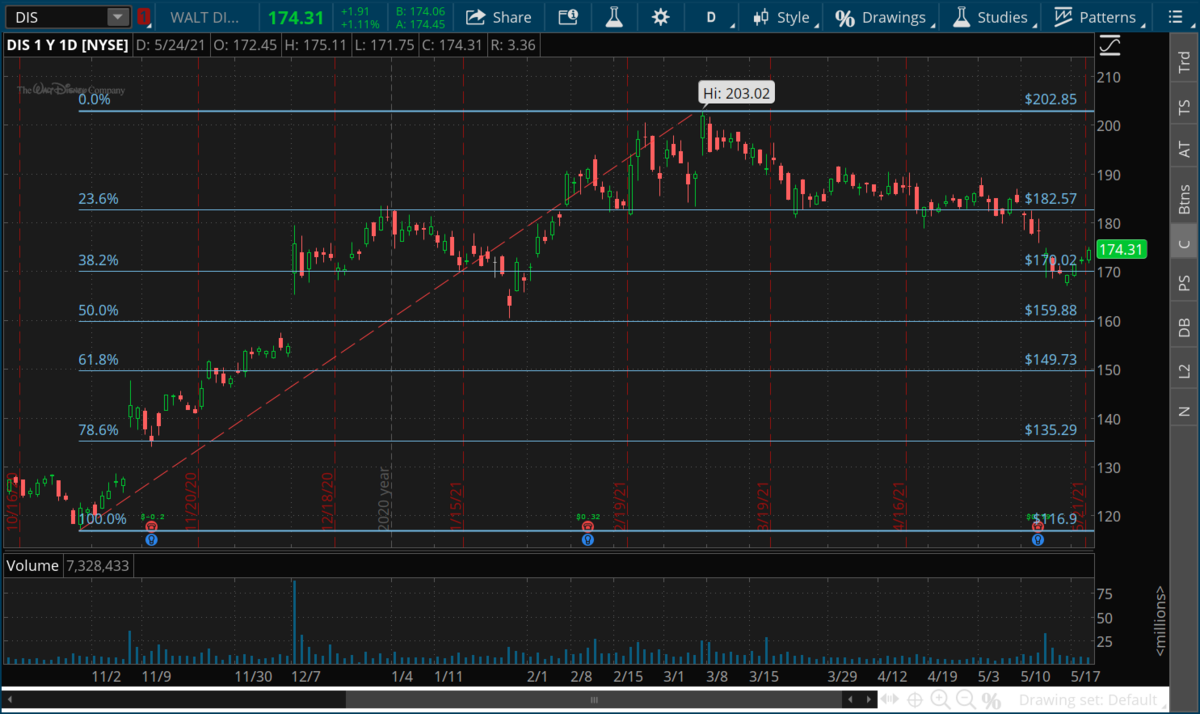Click the $149.73 Fibonacci level label
The width and height of the screenshot is (1200, 714).
coord(1050,359)
